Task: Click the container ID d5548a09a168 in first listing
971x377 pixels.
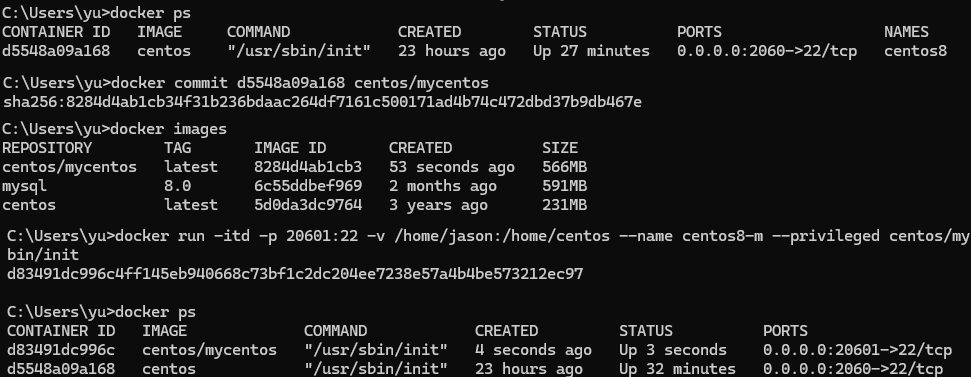Action: point(56,51)
